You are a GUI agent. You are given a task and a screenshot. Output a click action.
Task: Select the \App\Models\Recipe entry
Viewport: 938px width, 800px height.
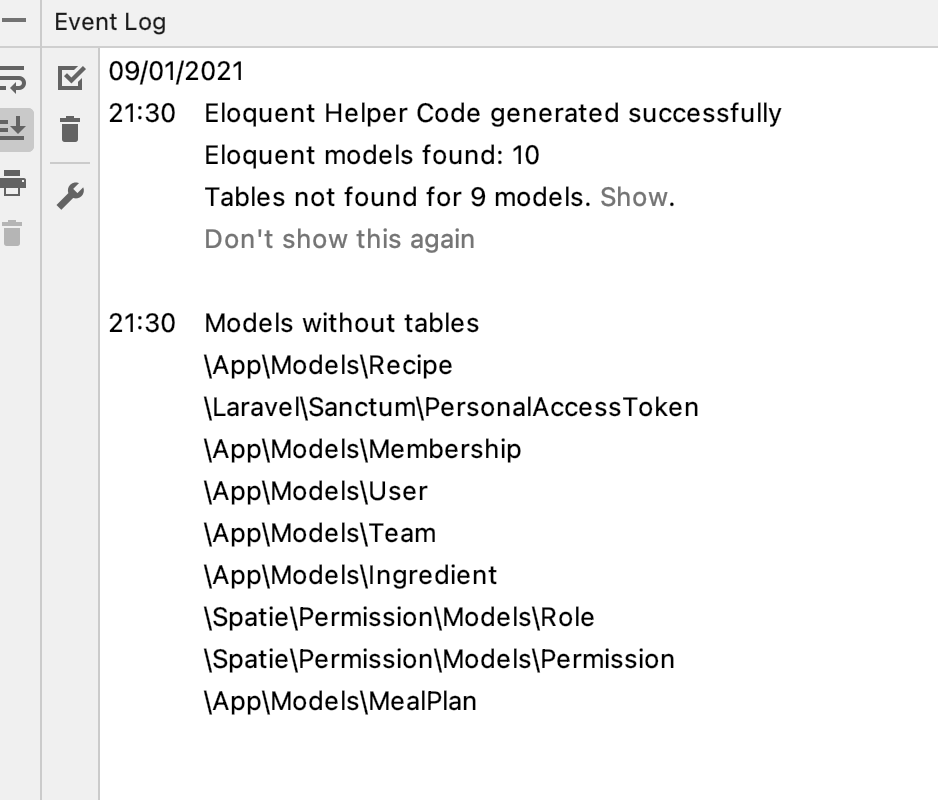click(327, 365)
